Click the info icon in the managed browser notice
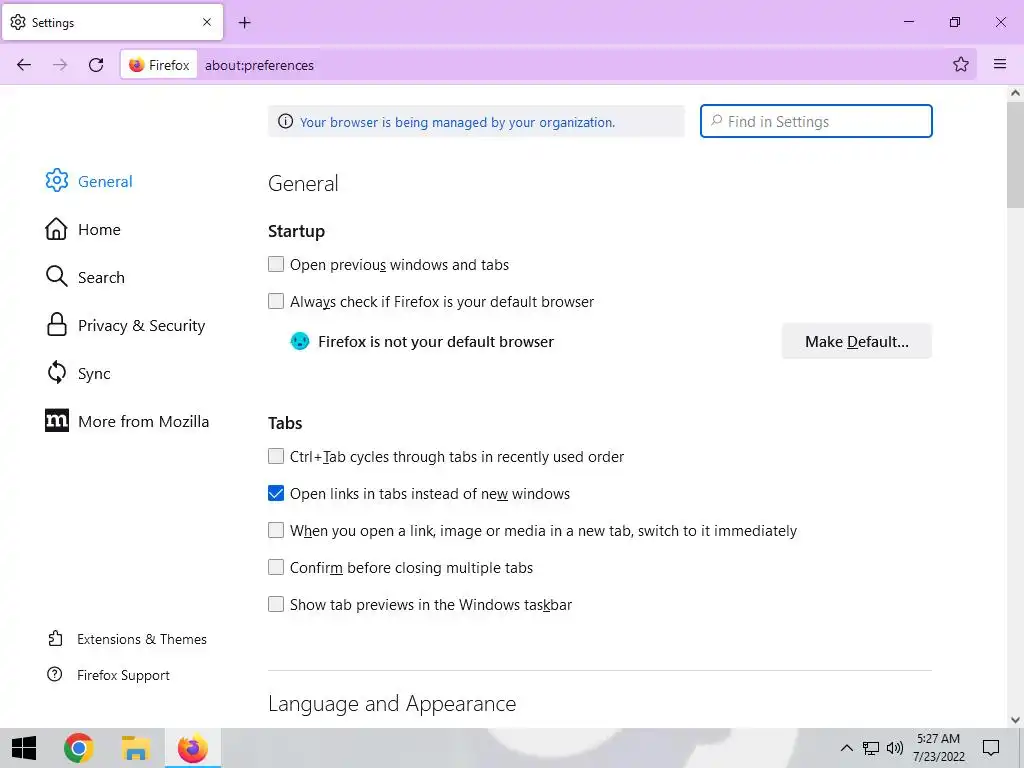Viewport: 1024px width, 768px height. [285, 121]
